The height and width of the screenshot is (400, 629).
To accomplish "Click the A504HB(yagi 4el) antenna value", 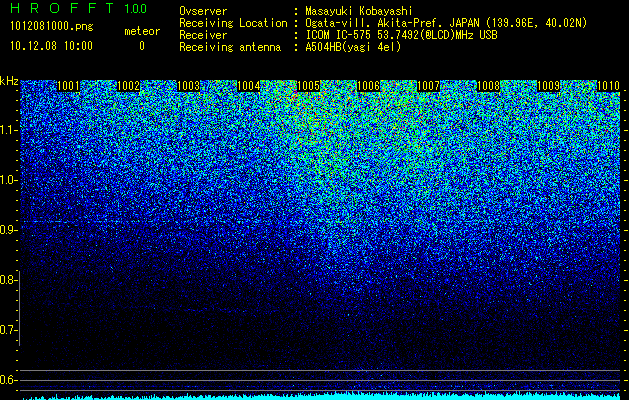I will coord(353,47).
